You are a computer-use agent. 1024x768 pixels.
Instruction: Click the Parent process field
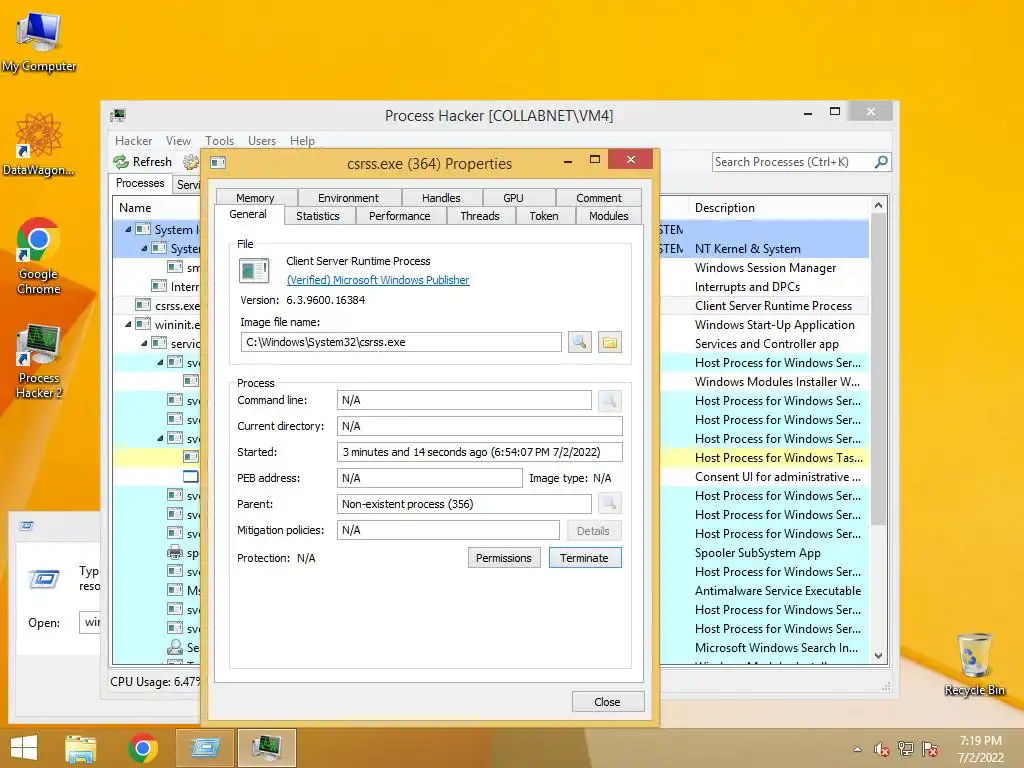(464, 504)
